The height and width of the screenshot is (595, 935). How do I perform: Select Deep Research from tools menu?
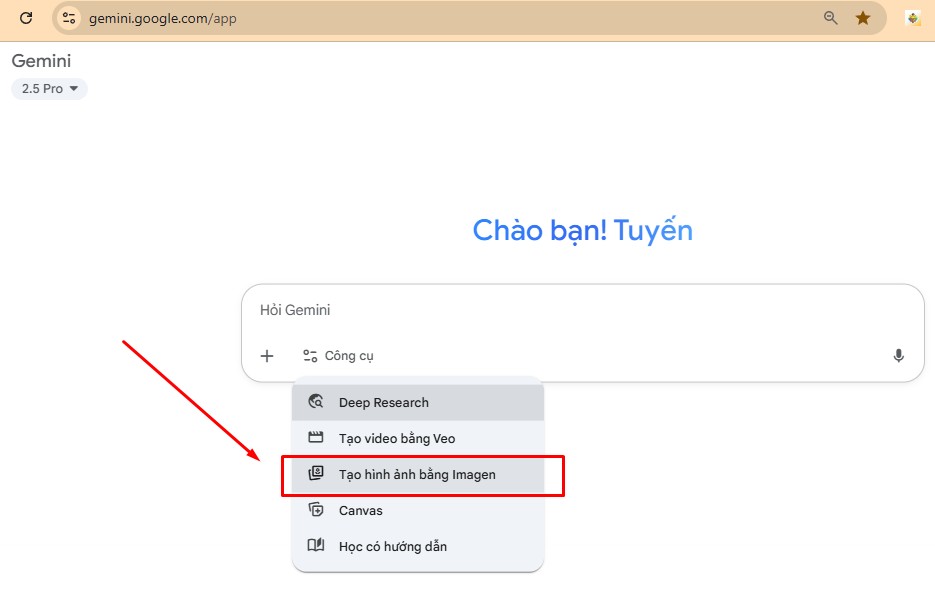(x=417, y=402)
